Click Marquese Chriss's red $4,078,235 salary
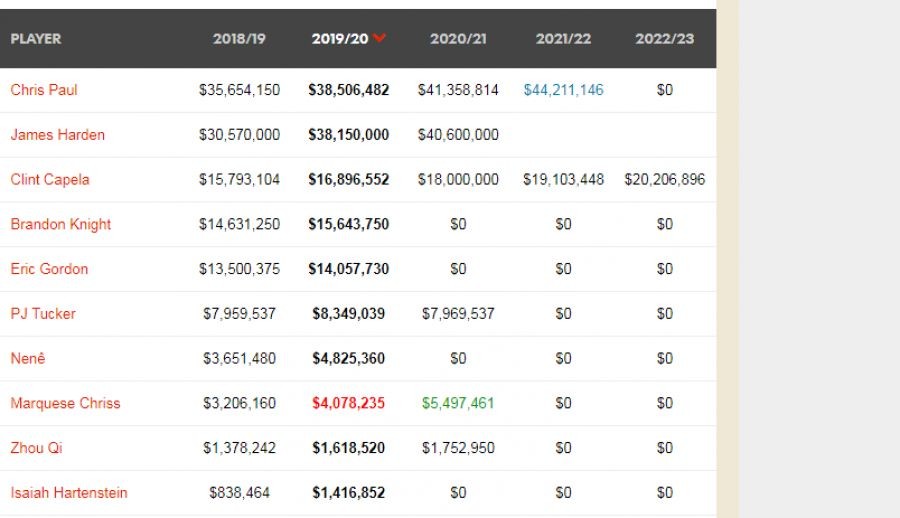 (x=348, y=403)
